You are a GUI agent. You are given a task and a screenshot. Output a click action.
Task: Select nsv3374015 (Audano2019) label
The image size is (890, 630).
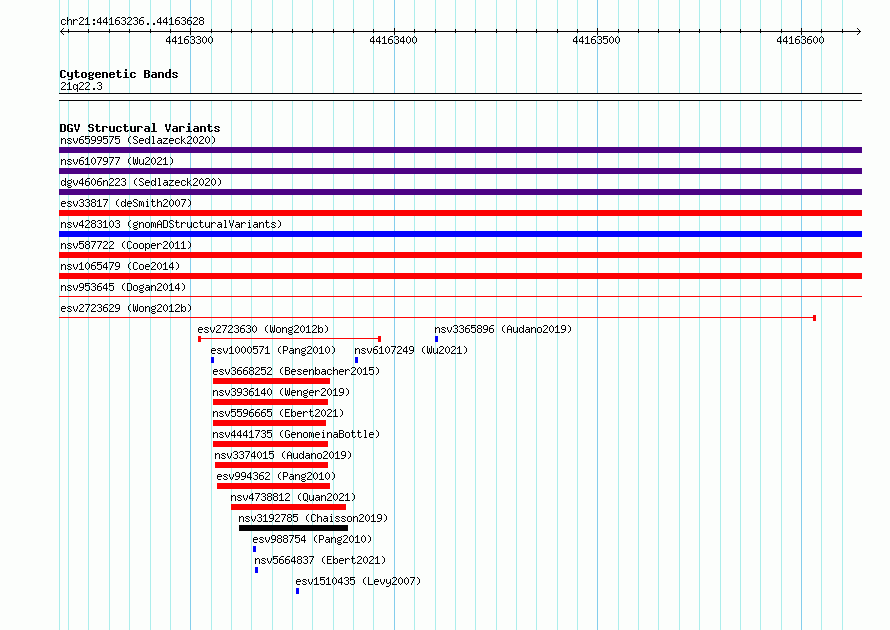tap(283, 455)
